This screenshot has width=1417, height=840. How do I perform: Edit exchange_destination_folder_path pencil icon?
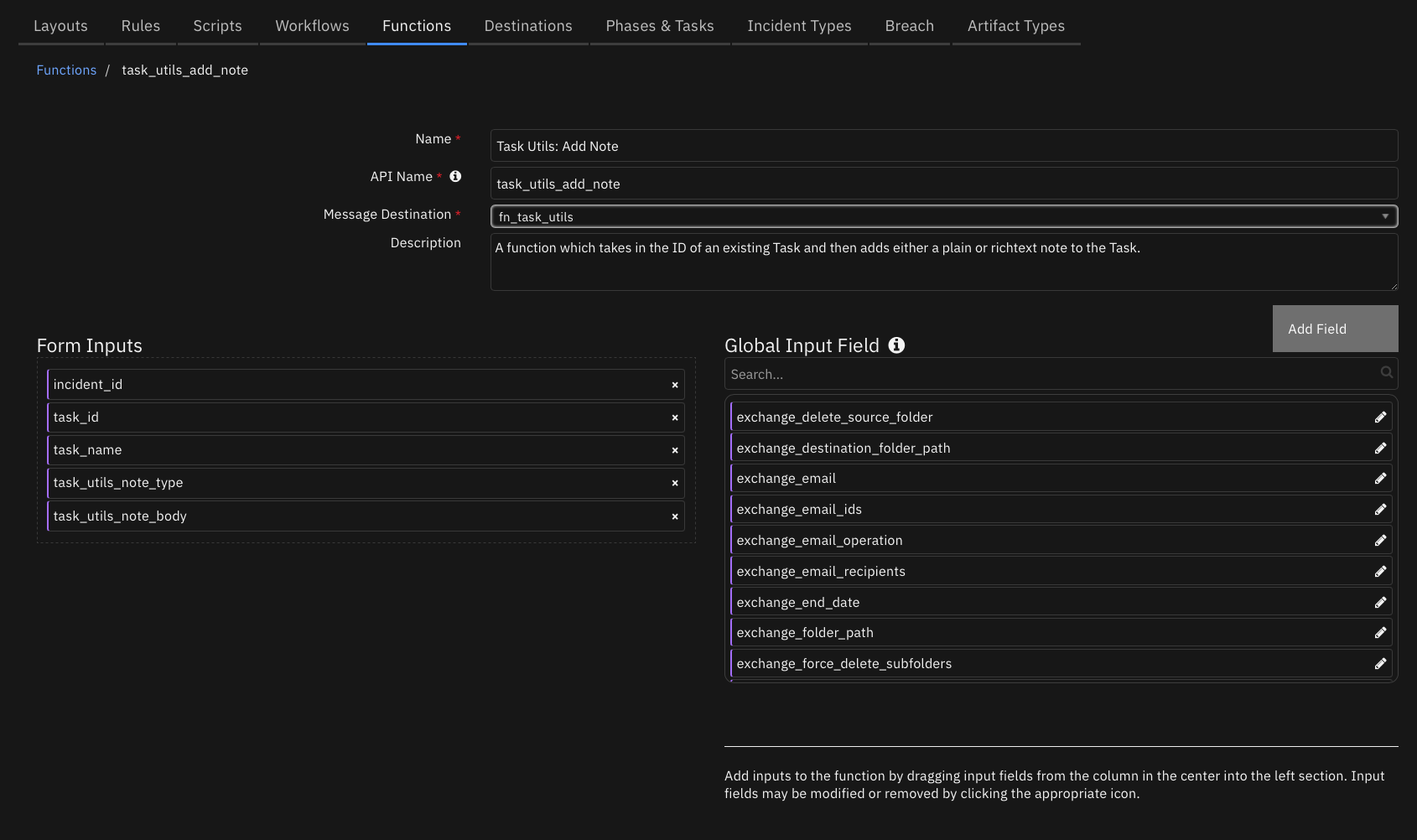pyautogui.click(x=1380, y=449)
